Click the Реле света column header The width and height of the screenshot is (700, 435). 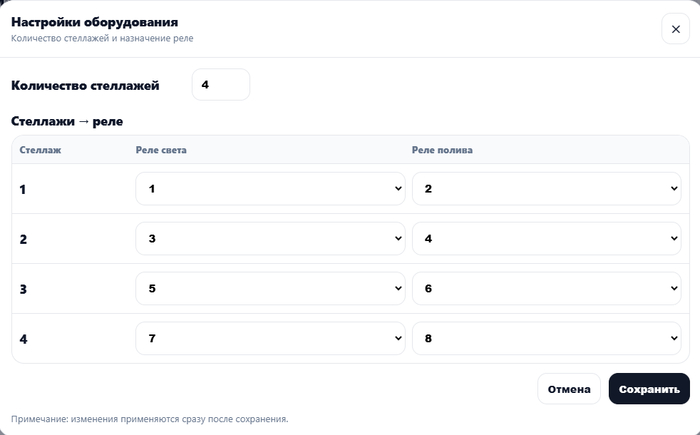[161, 150]
